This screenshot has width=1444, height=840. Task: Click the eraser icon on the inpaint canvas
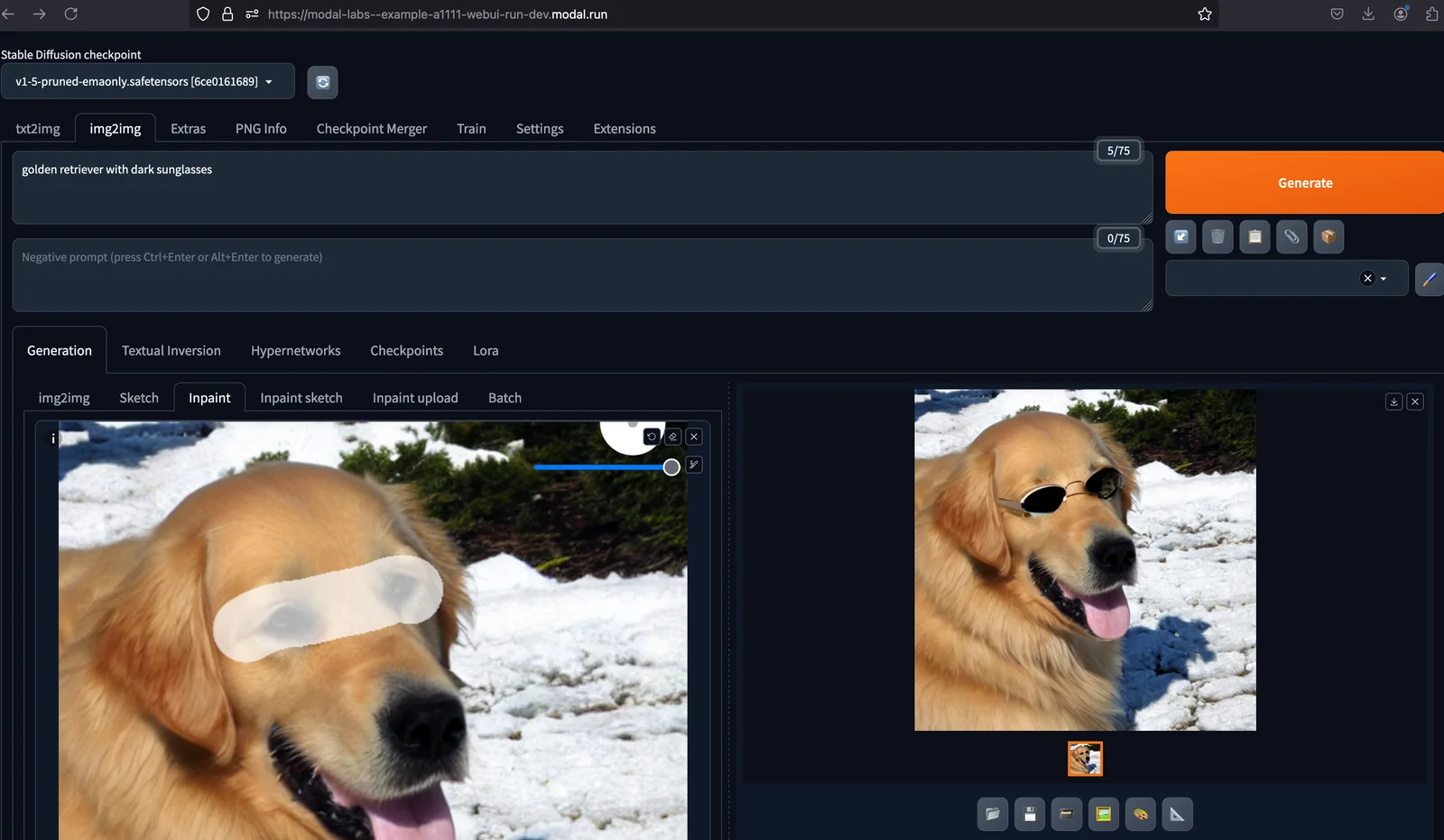[673, 437]
